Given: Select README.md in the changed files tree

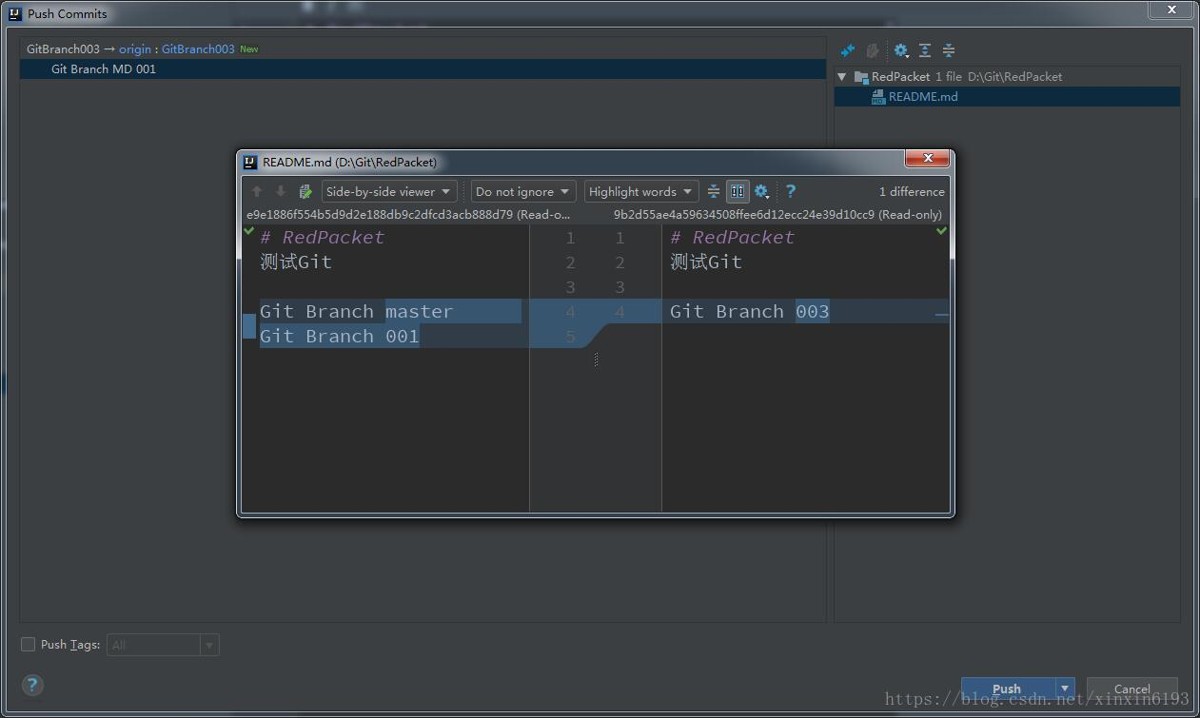Looking at the screenshot, I should click(x=922, y=97).
